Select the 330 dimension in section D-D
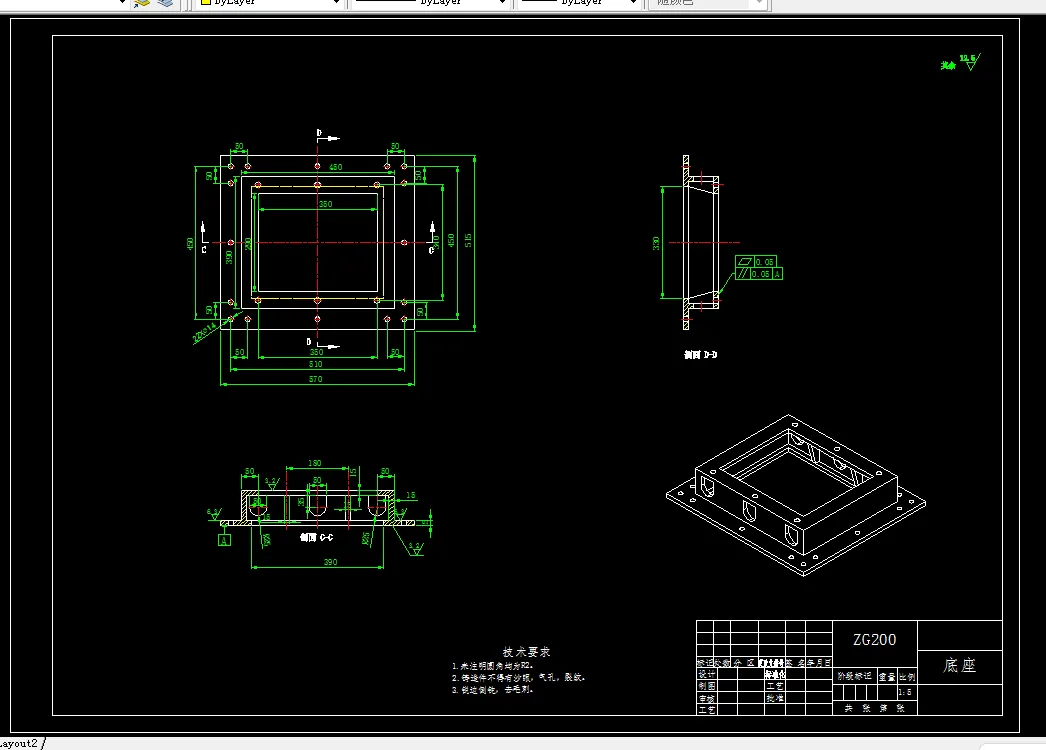 (x=656, y=244)
